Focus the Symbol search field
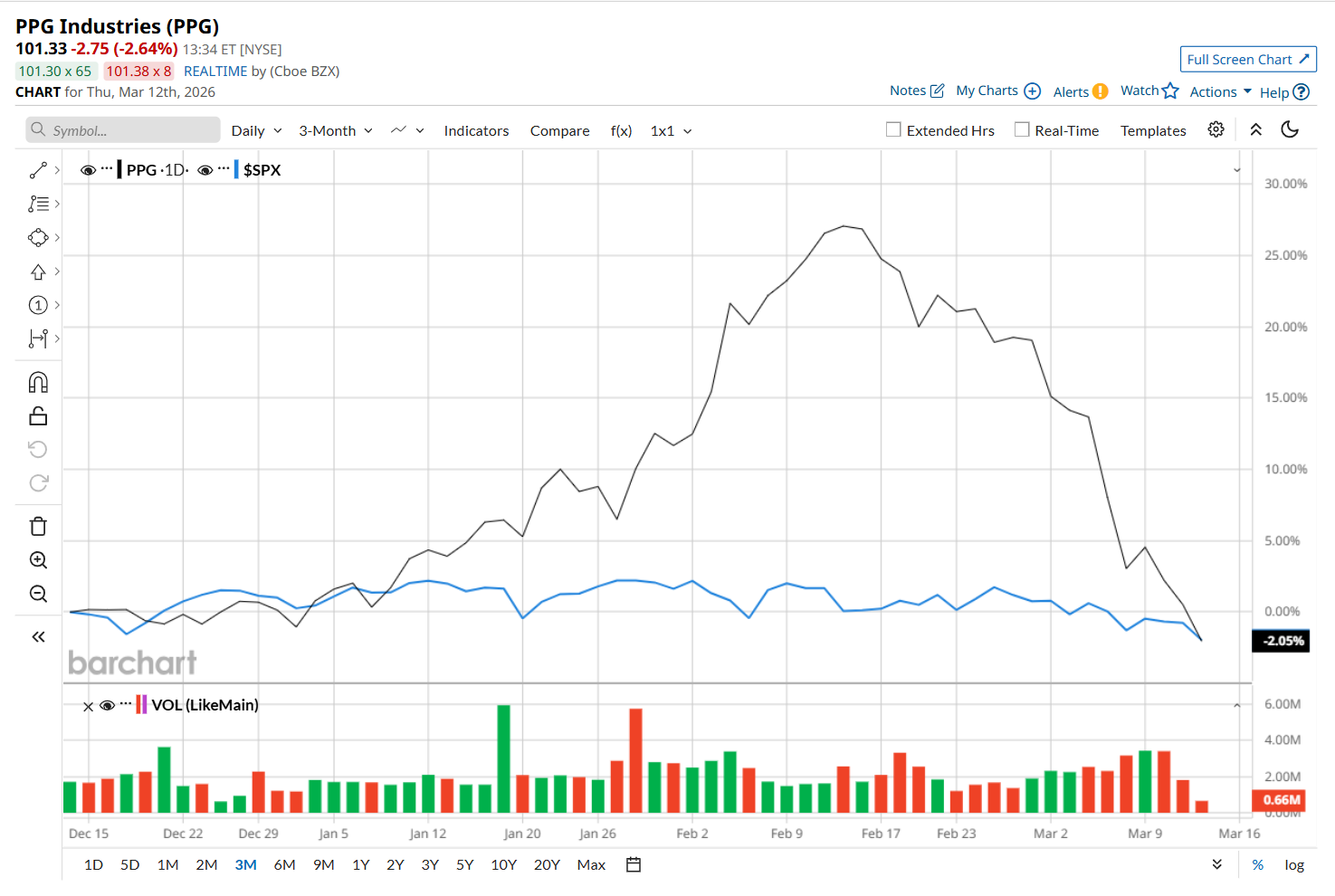The height and width of the screenshot is (896, 1335). click(123, 129)
